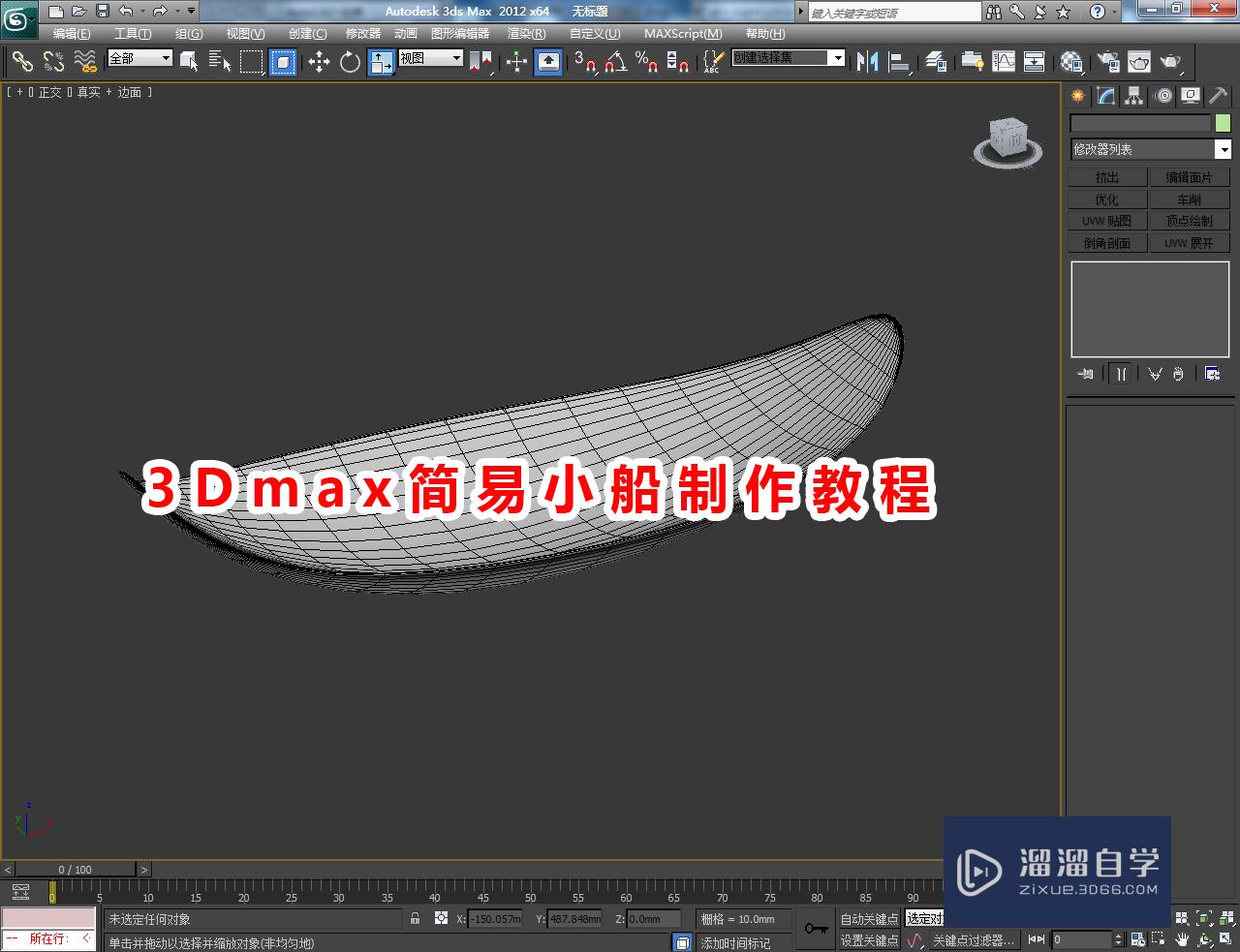Viewport: 1240px width, 952px height.
Task: Click the Select and Link chain icon
Action: 22,62
